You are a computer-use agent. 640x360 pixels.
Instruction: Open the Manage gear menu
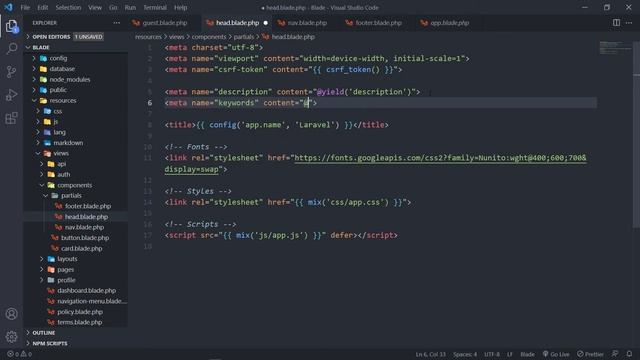11,337
